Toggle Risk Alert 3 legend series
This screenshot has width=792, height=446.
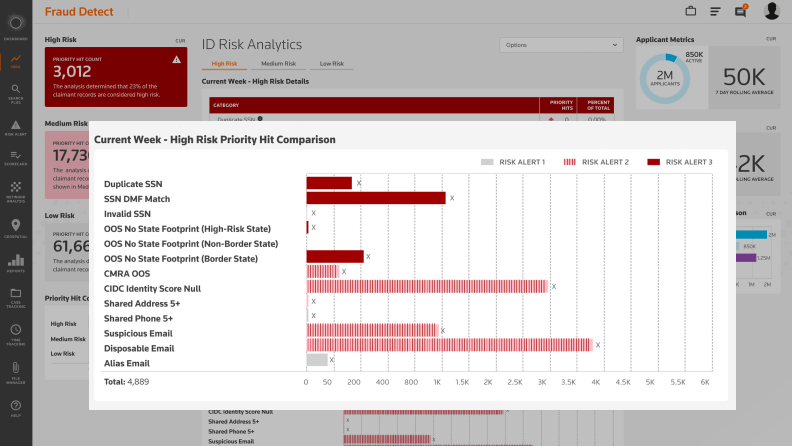(x=680, y=161)
